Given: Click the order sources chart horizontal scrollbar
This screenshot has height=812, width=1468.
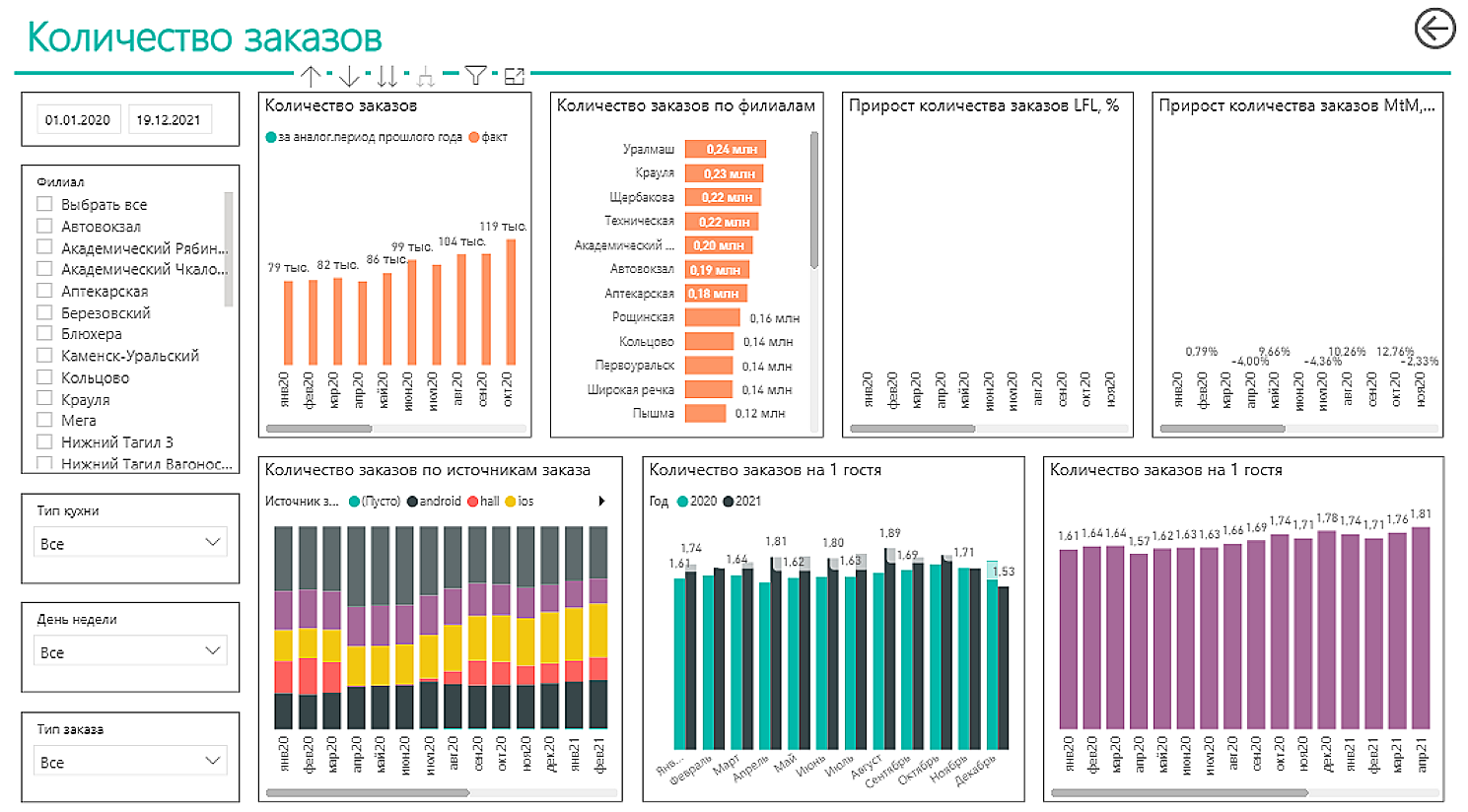Looking at the screenshot, I should point(368,792).
